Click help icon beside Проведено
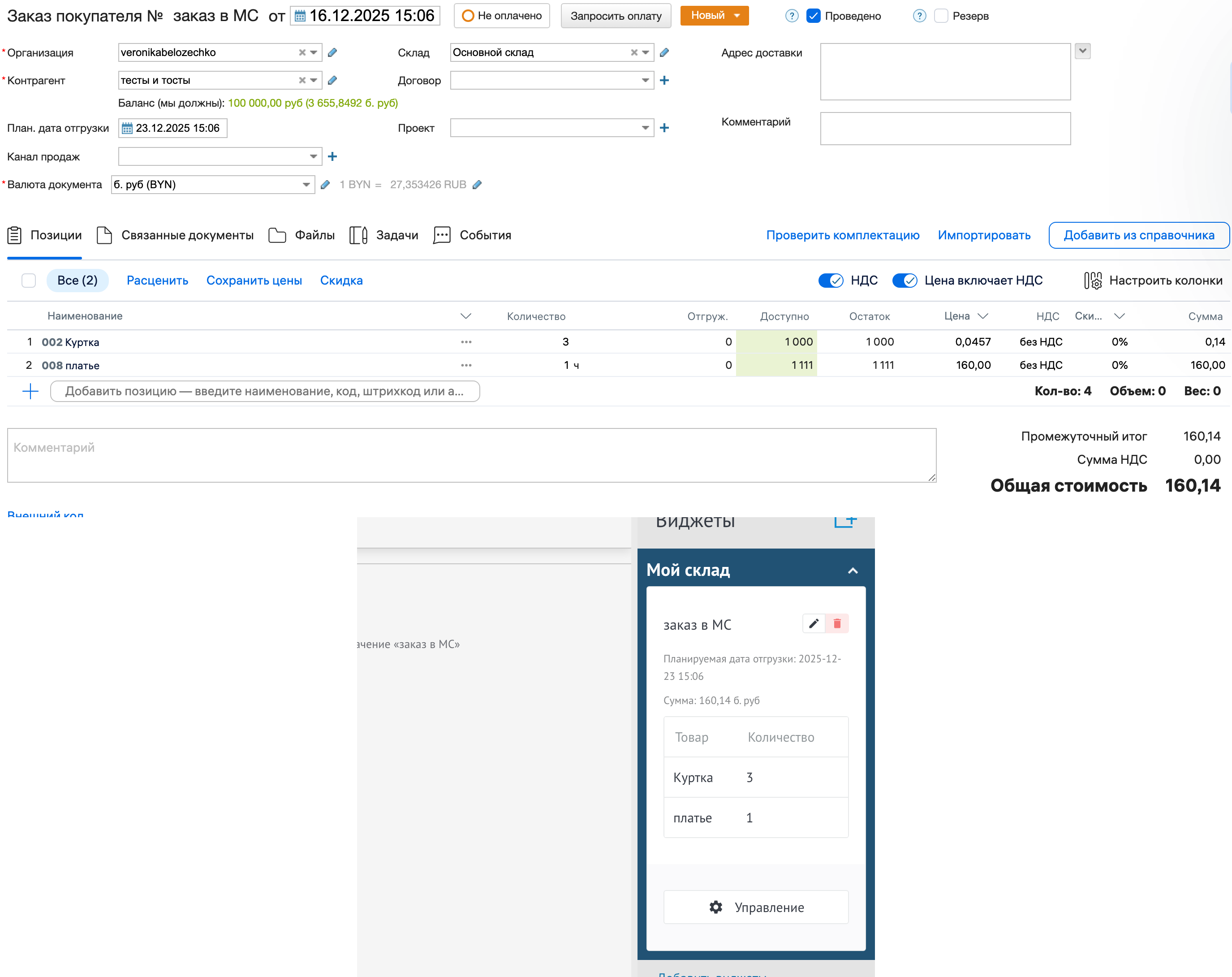 click(x=792, y=16)
